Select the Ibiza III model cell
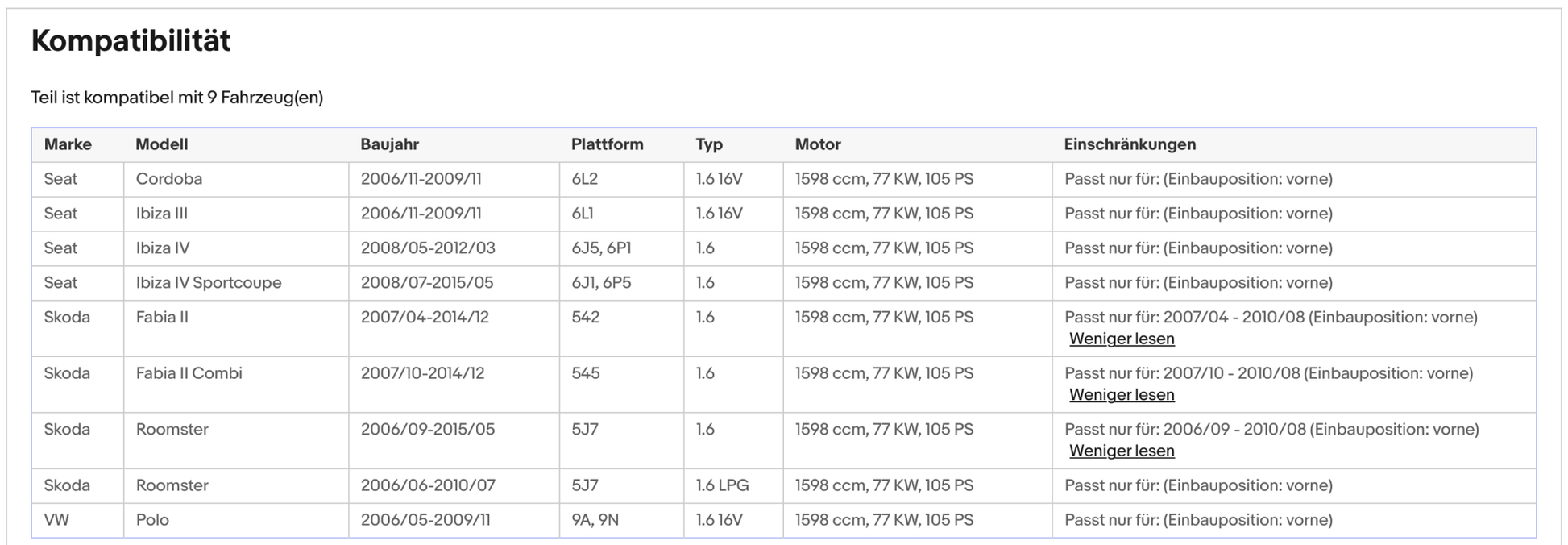The width and height of the screenshot is (1568, 545). 161,214
